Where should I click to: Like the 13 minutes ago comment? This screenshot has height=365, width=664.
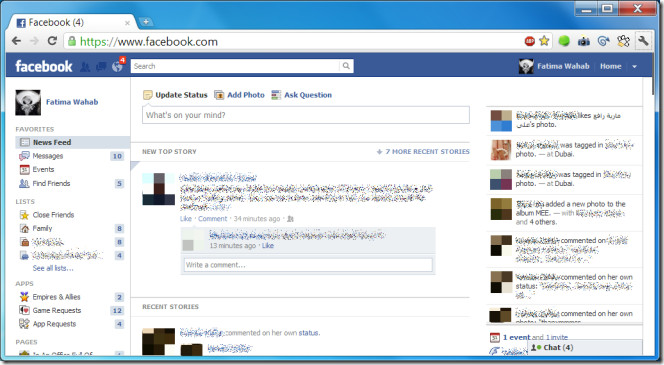(268, 246)
